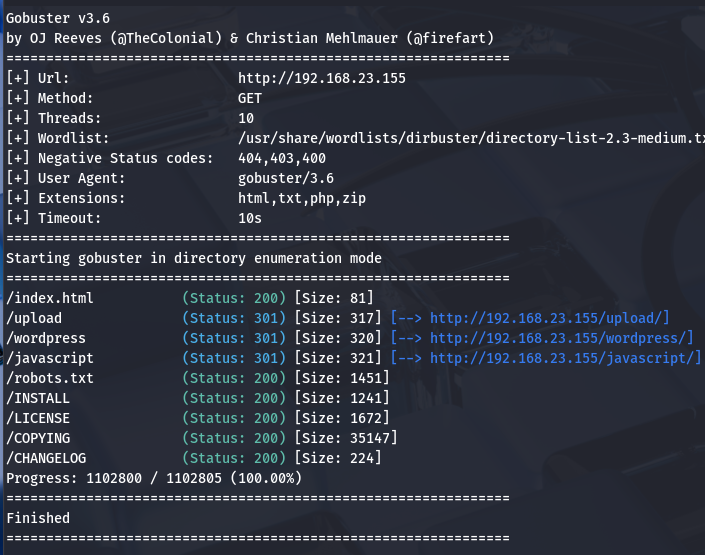705x555 pixels.
Task: Select the target Url http://192.168.23.155 value
Action: 321,78
